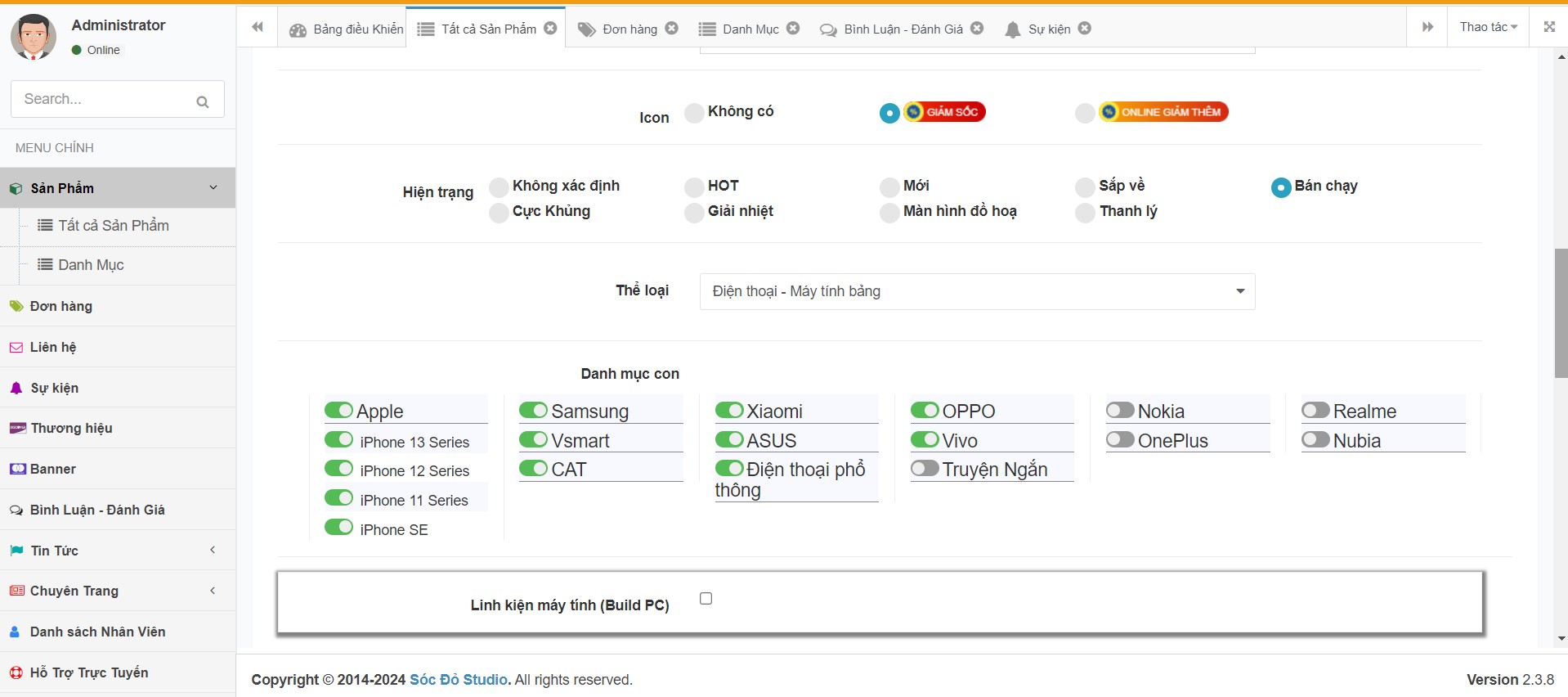
Task: Click the Bình Luận comments icon in sidebar
Action: click(x=16, y=510)
